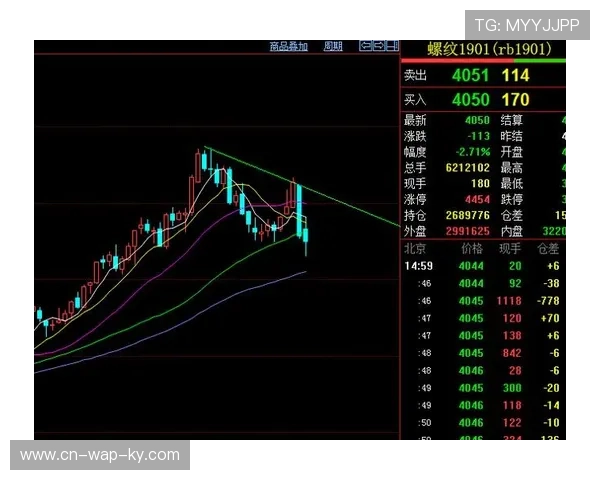Select the tick row with volume 138
The width and height of the screenshot is (600, 480).
click(483, 336)
